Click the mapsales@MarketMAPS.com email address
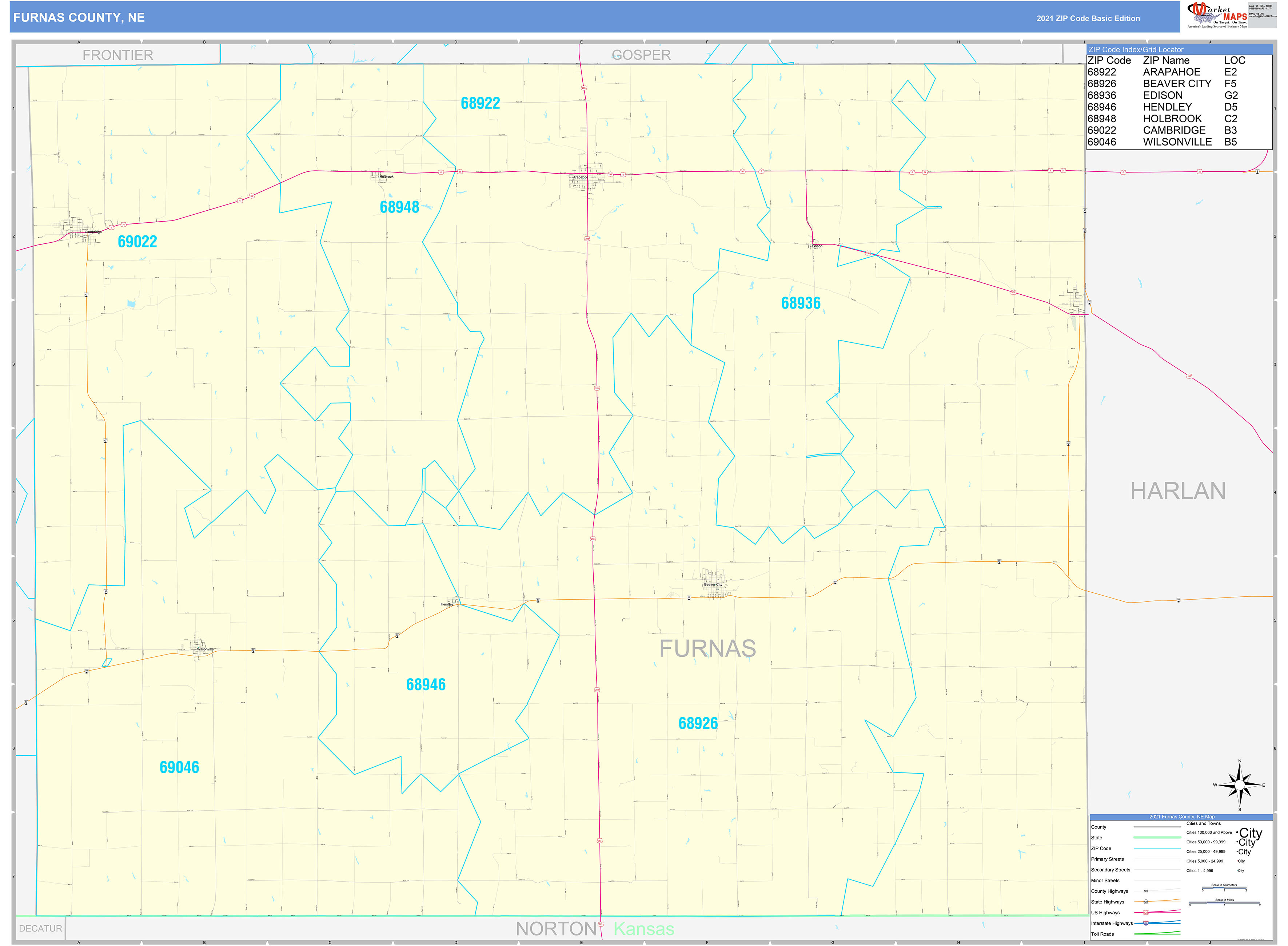Image resolution: width=1288 pixels, height=946 pixels. coord(1263,17)
